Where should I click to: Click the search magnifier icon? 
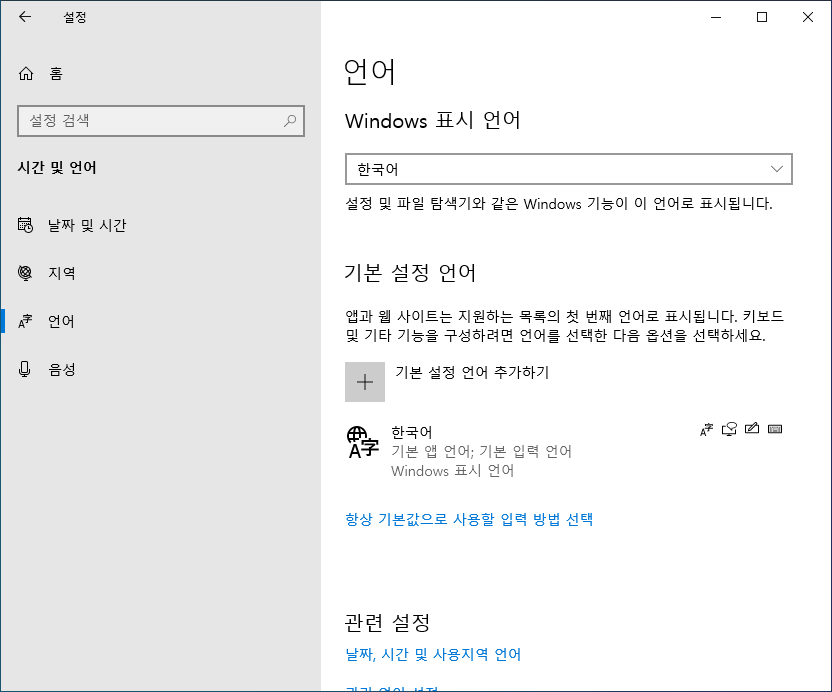290,121
